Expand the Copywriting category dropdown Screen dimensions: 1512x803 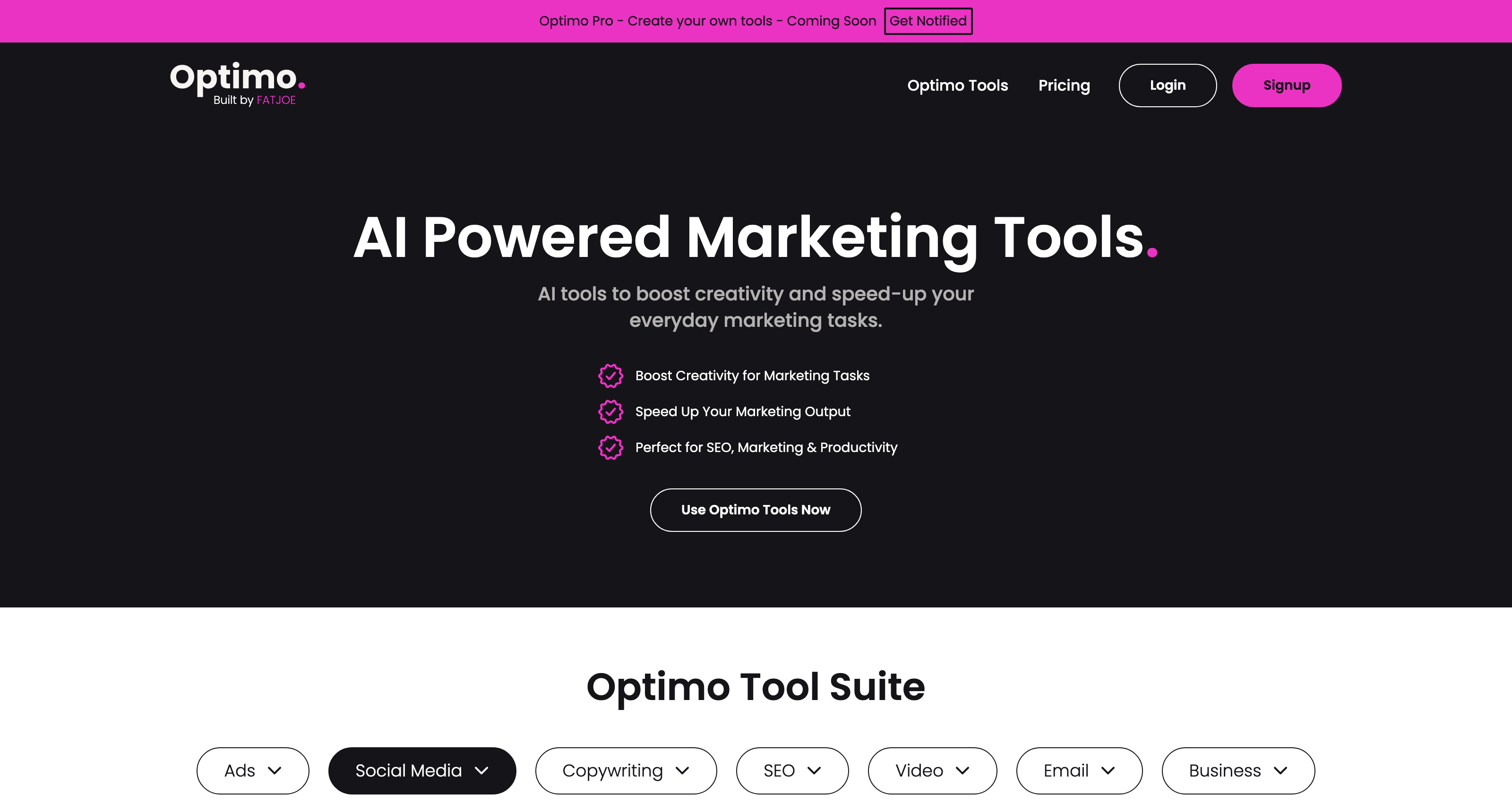click(x=626, y=770)
